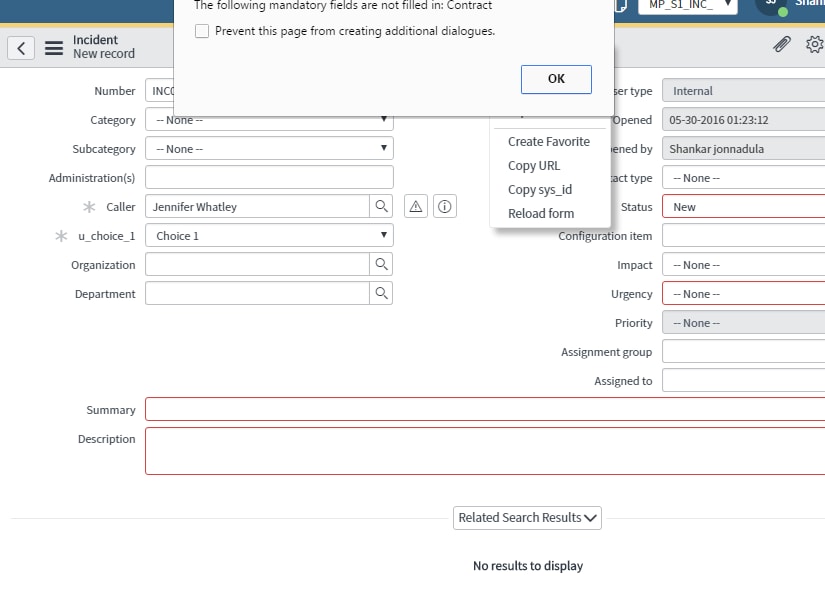825x599 pixels.
Task: Click the Summary input field
Action: coord(485,409)
